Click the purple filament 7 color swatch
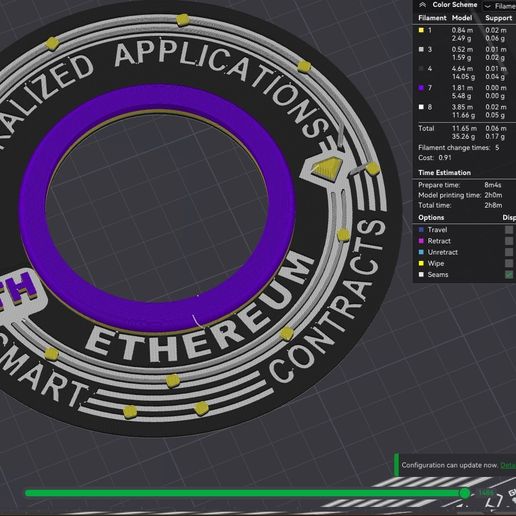The height and width of the screenshot is (516, 516). pyautogui.click(x=421, y=88)
